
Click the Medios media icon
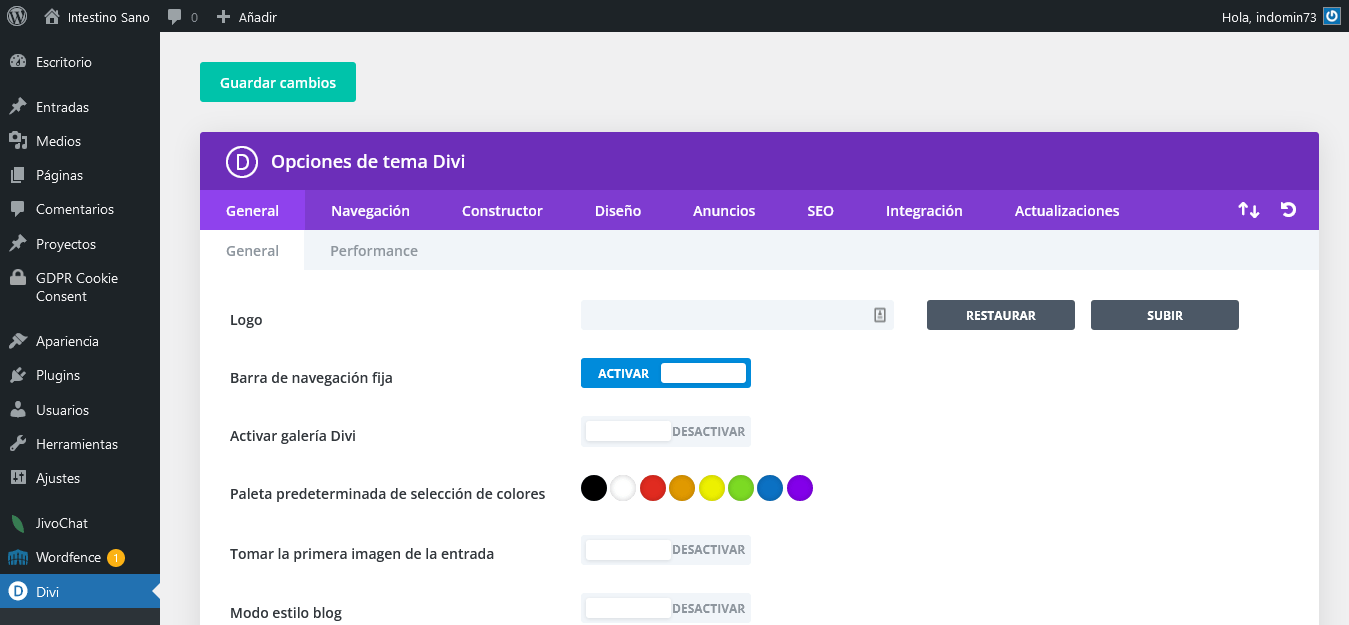point(17,141)
